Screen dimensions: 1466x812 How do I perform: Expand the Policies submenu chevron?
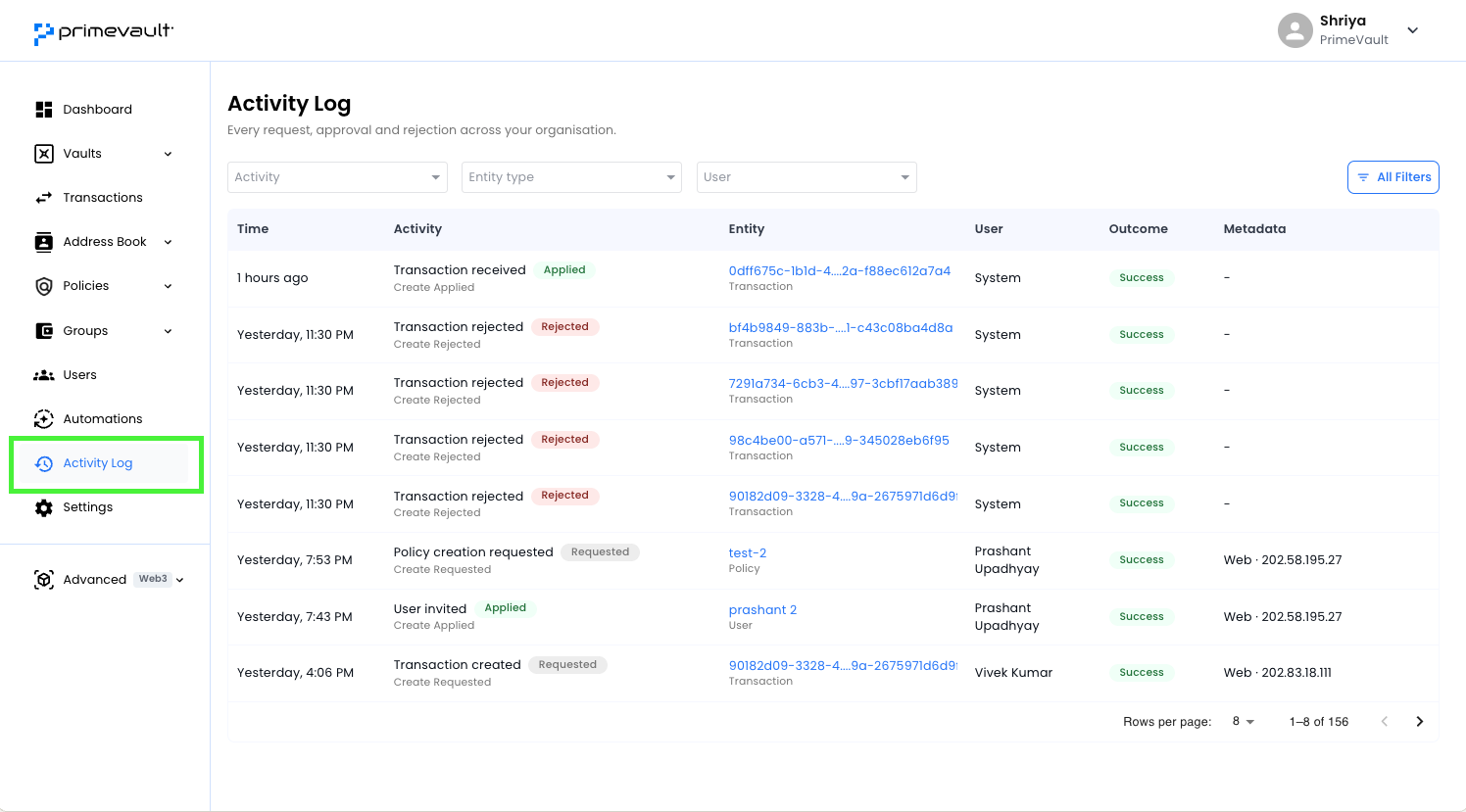tap(168, 286)
